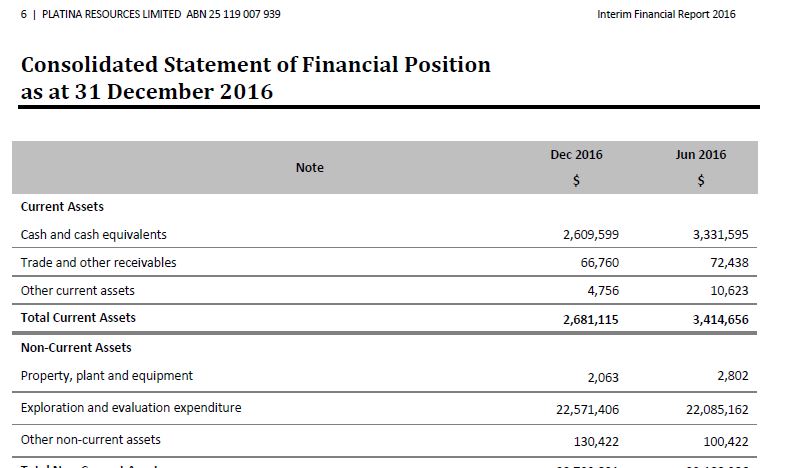Select the 66,760 receivables figure
Image resolution: width=806 pixels, height=468 pixels.
pyautogui.click(x=599, y=263)
